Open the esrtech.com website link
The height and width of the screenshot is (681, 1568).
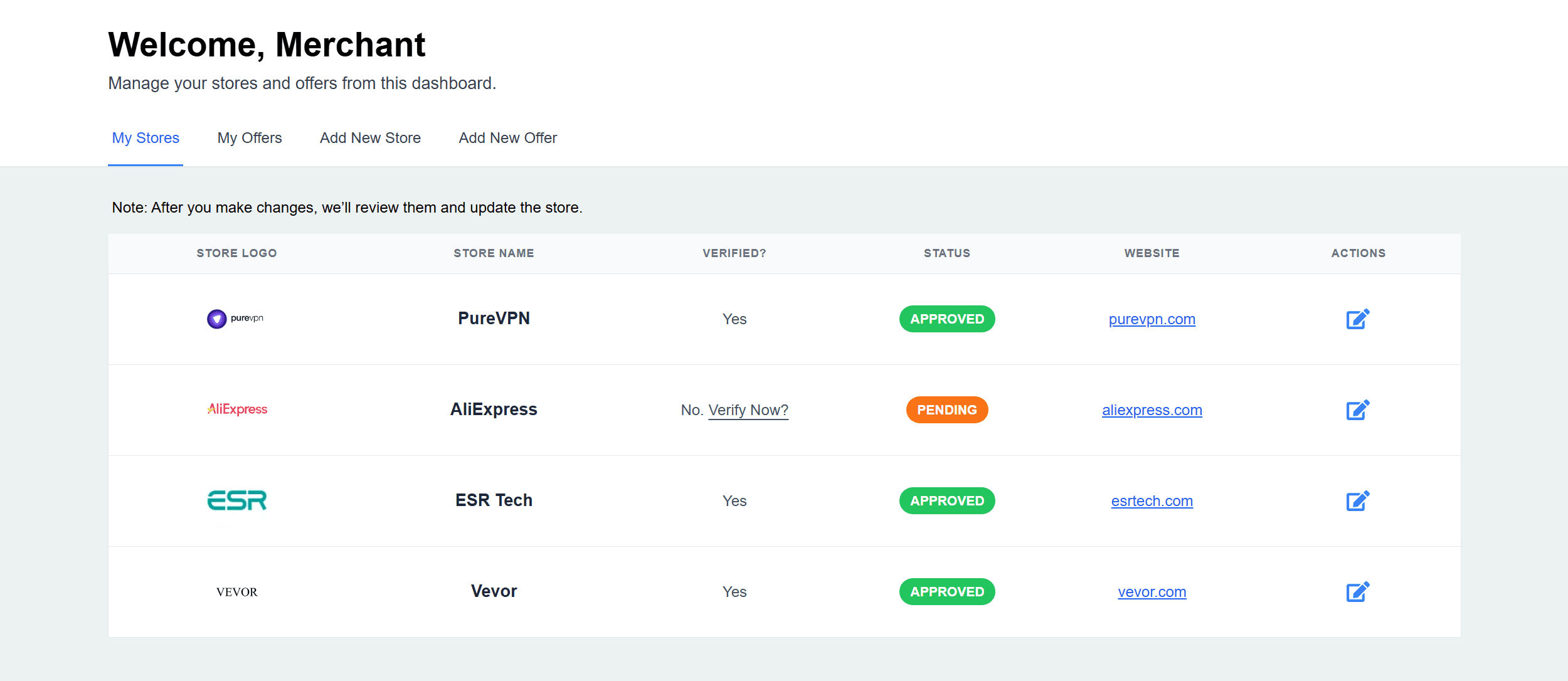(1152, 500)
